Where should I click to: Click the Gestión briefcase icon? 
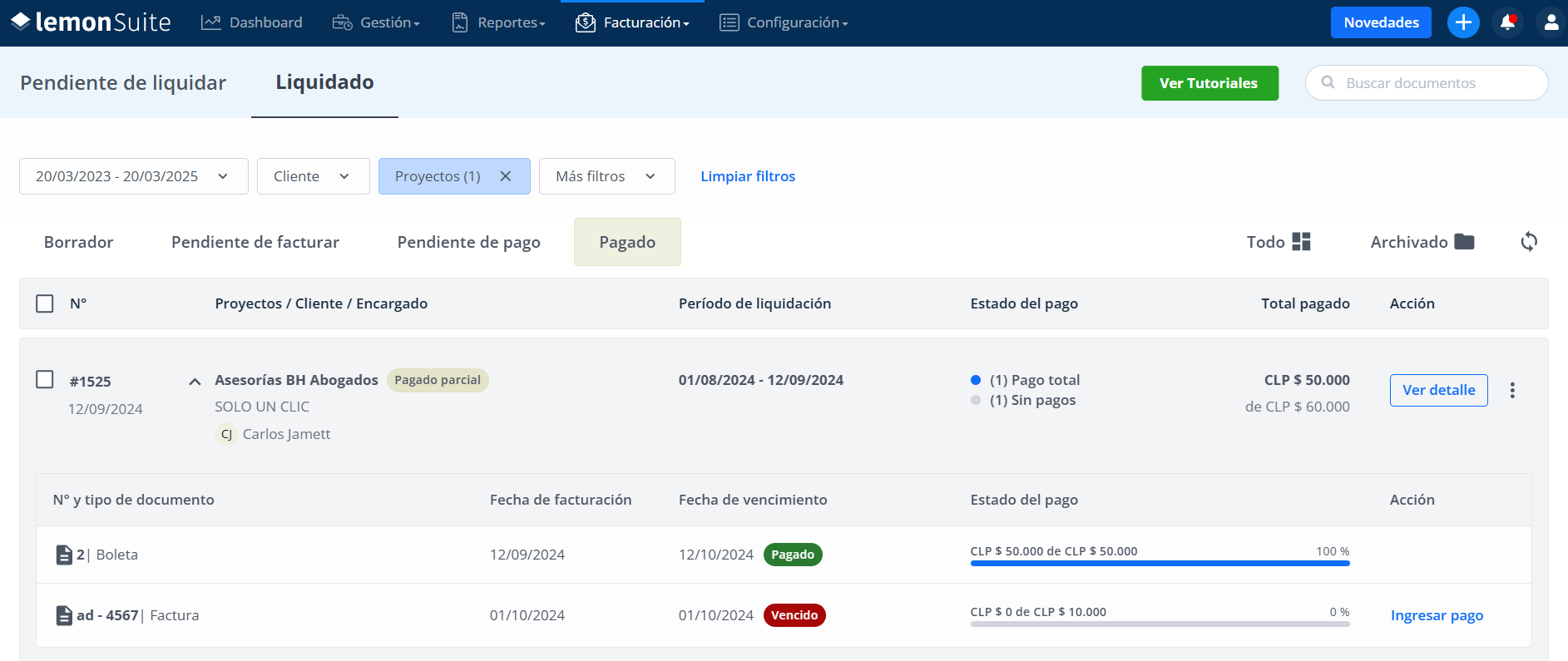(342, 22)
